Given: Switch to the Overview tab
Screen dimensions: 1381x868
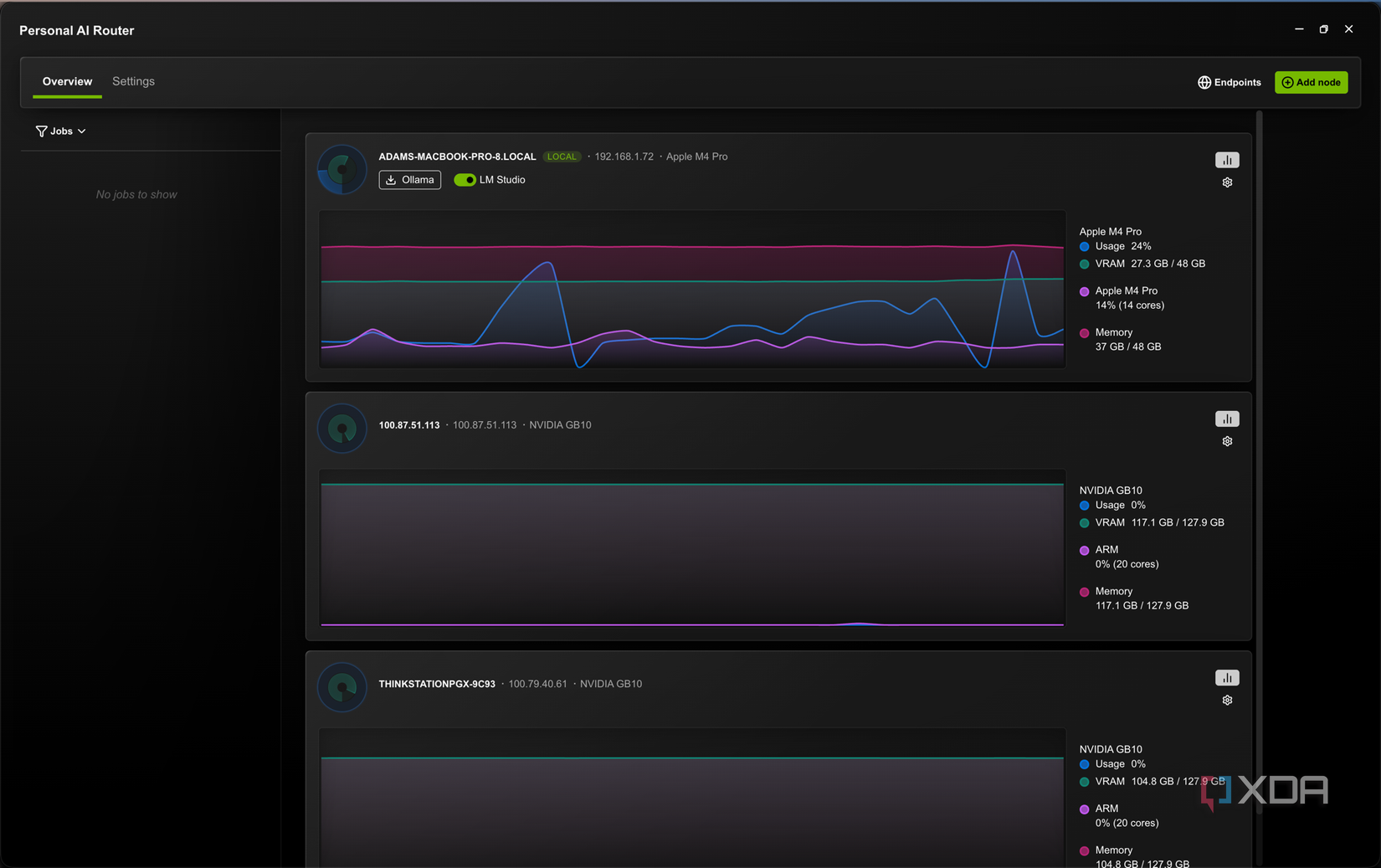Looking at the screenshot, I should (x=67, y=81).
